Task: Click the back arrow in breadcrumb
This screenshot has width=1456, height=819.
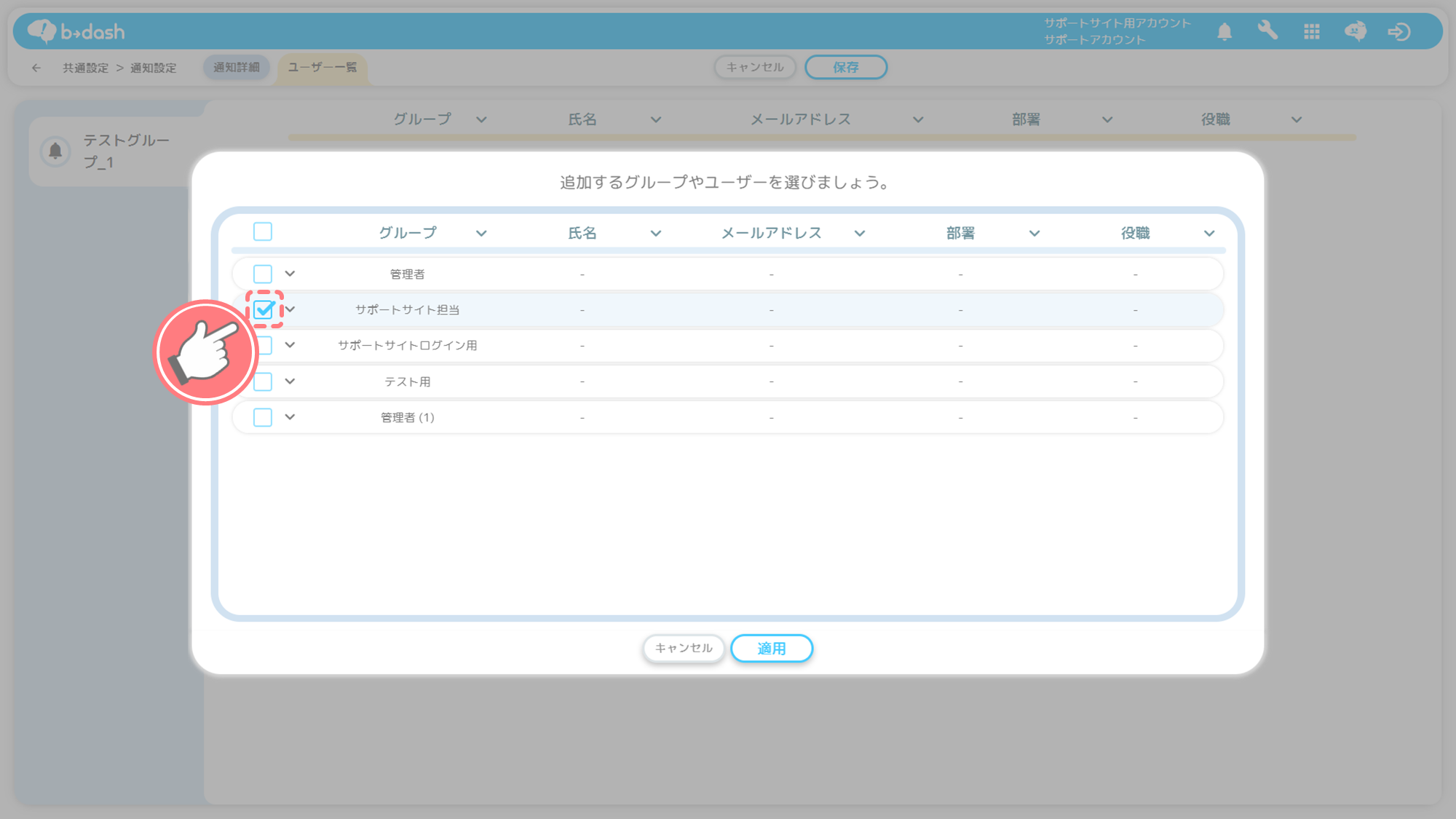Action: [36, 68]
